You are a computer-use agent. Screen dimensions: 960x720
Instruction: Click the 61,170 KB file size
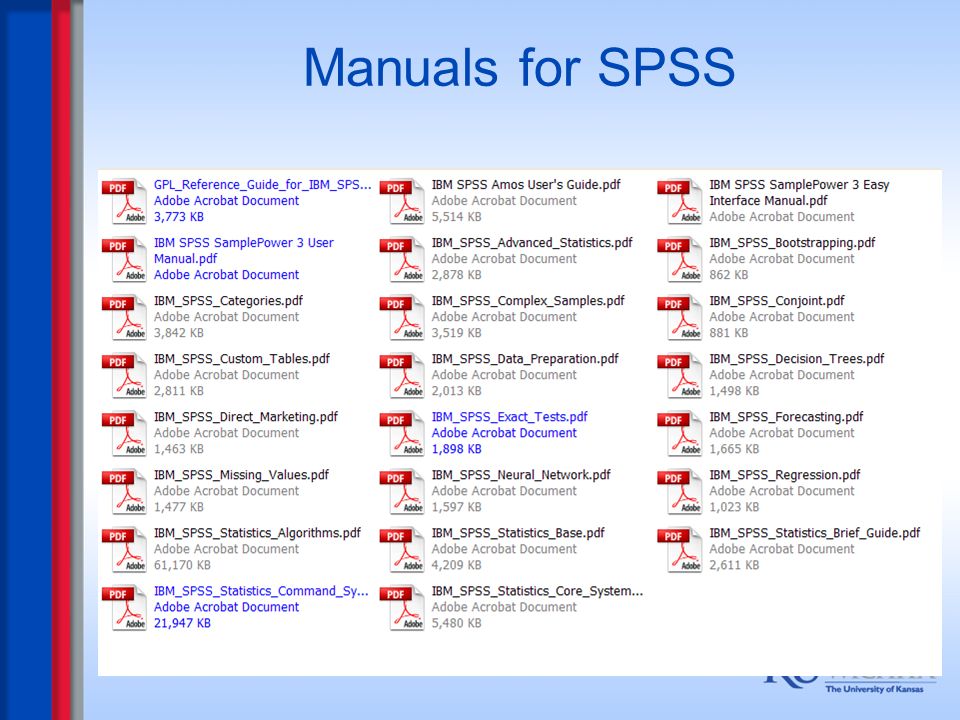182,565
